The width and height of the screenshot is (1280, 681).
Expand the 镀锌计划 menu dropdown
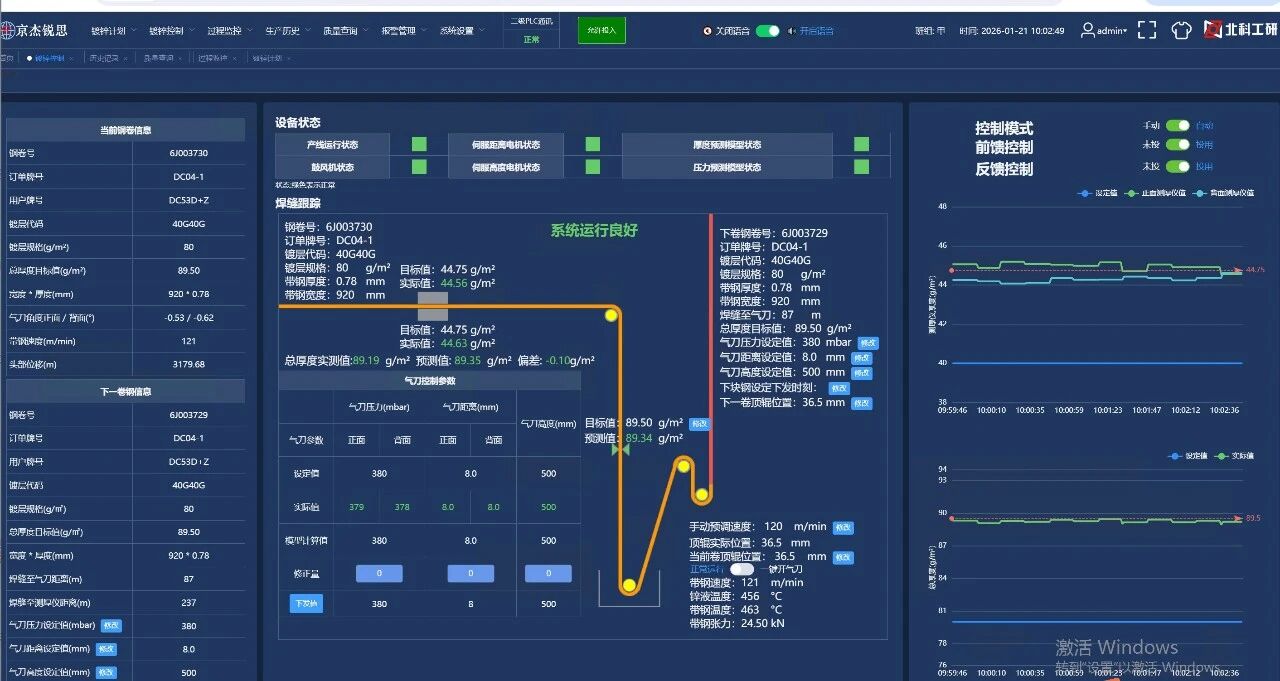(x=112, y=31)
